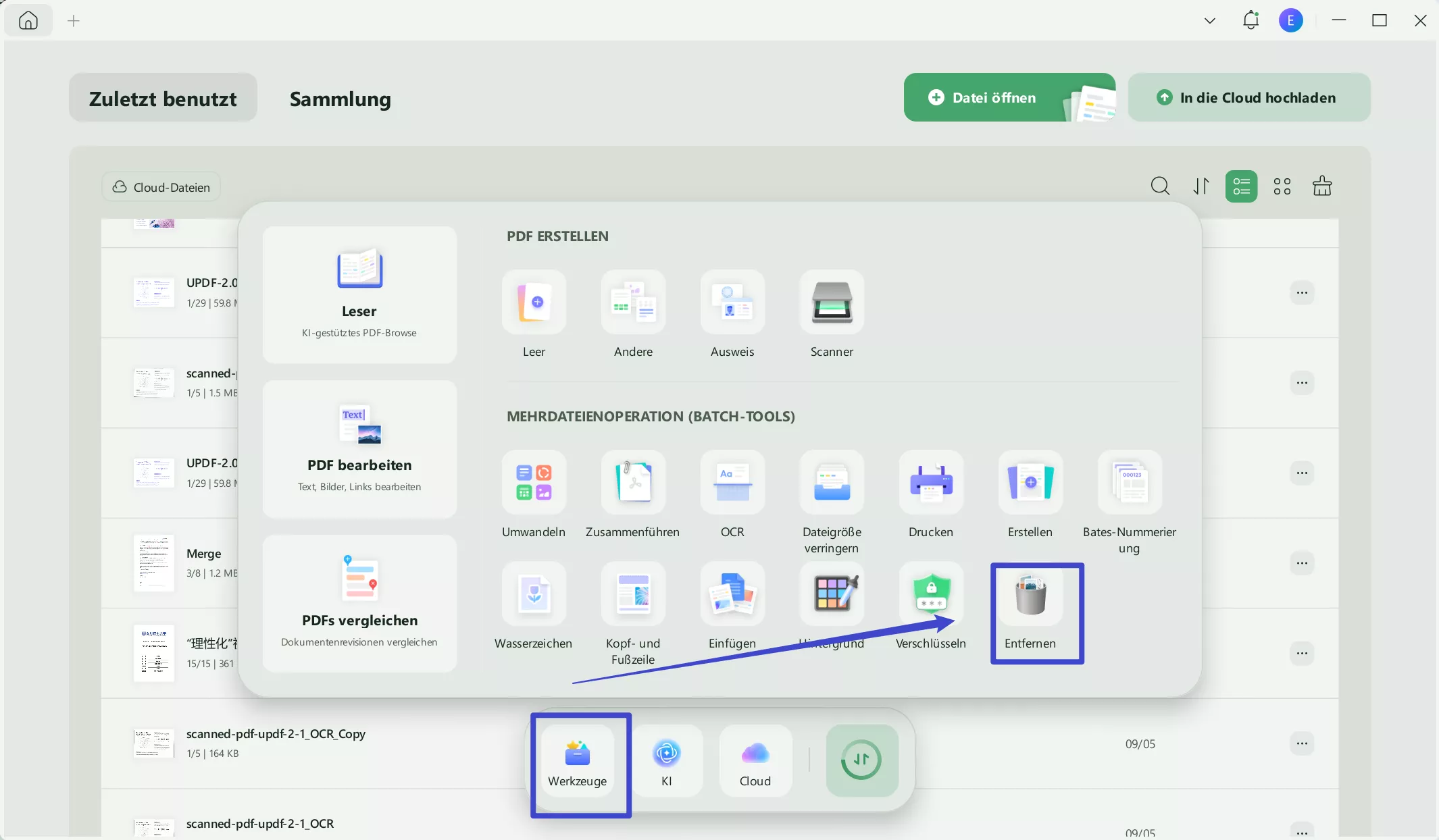
Task: Open the Wasserzeichen tool
Action: coord(534,595)
